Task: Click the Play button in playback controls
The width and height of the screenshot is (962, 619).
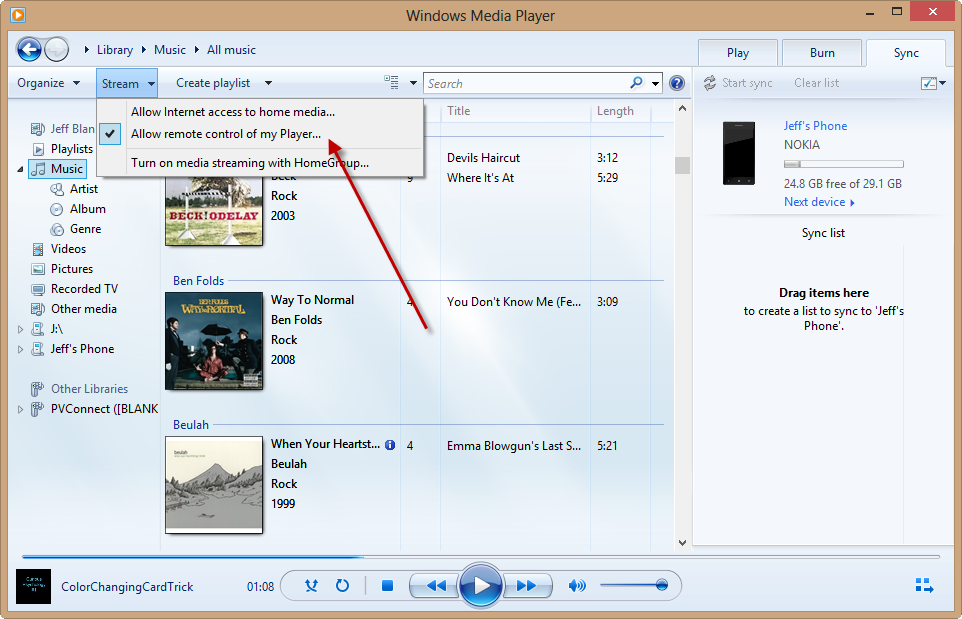Action: tap(481, 585)
